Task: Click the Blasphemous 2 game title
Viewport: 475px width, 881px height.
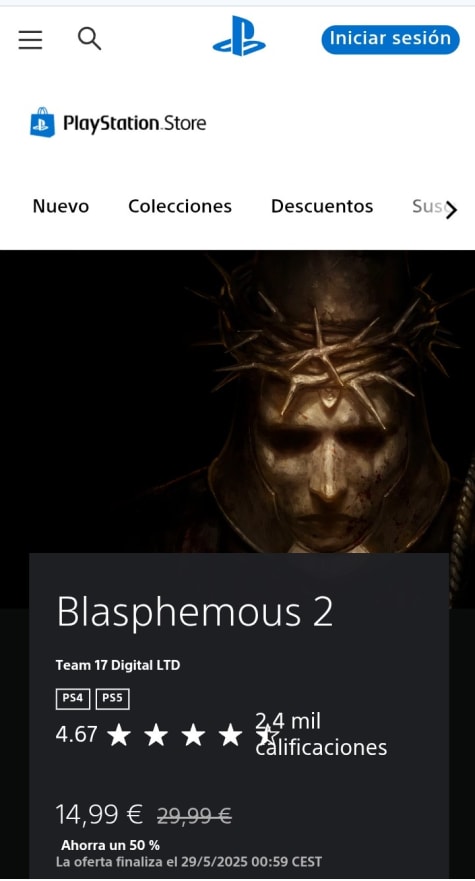Action: [x=195, y=611]
